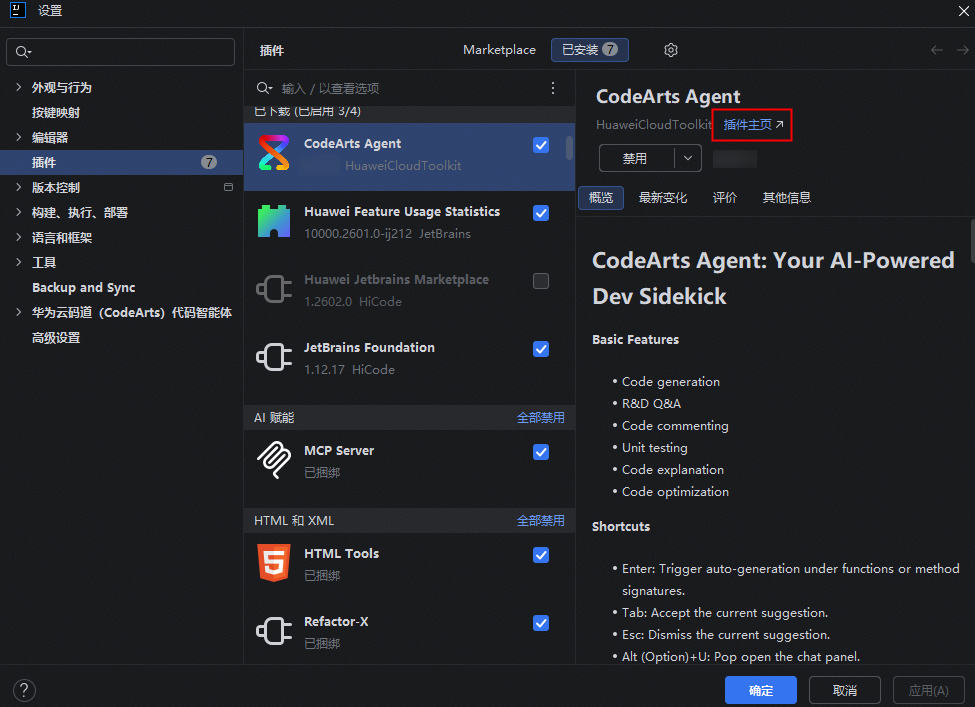Click the 取消 button
Viewport: 975px width, 707px height.
tap(844, 690)
